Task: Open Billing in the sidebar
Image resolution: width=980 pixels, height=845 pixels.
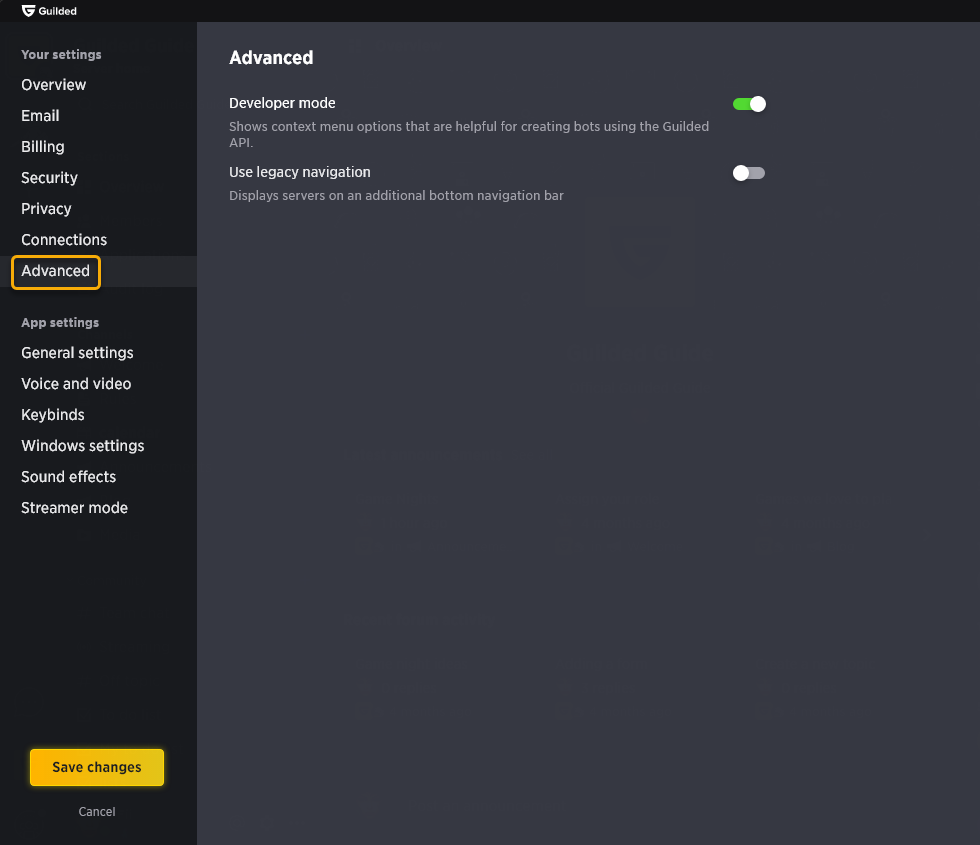Action: pyautogui.click(x=42, y=147)
